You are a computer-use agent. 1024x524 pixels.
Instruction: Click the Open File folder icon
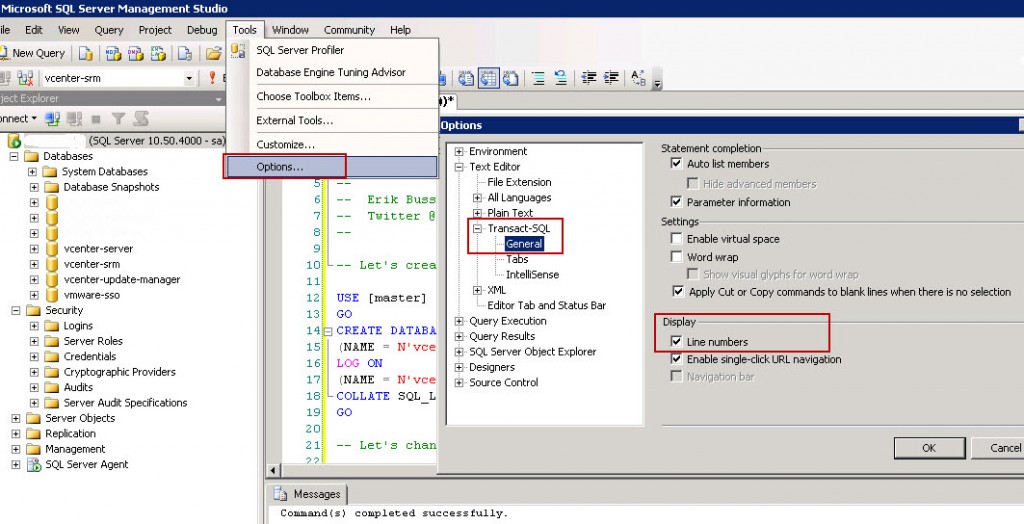coord(214,53)
